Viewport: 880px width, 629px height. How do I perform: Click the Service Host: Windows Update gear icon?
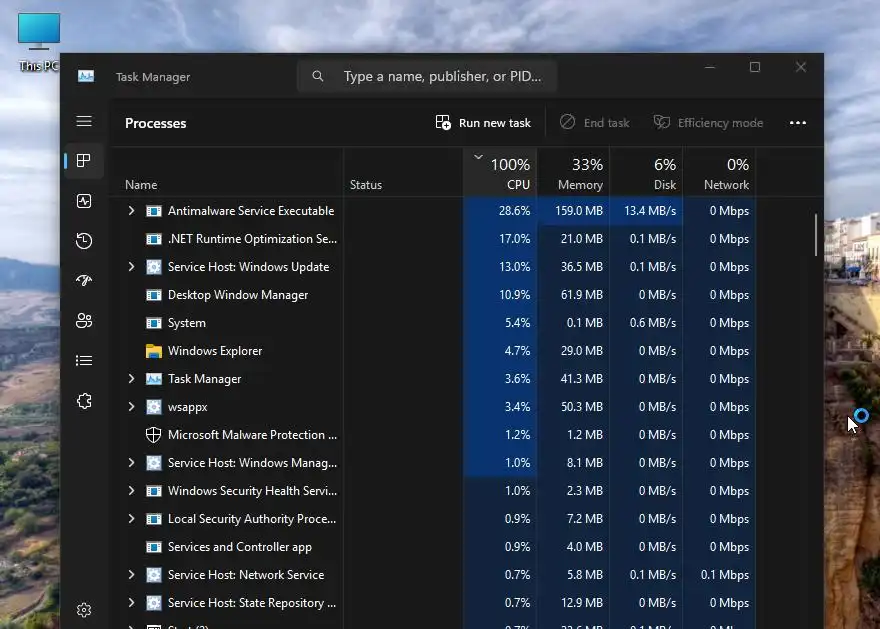pyautogui.click(x=154, y=267)
